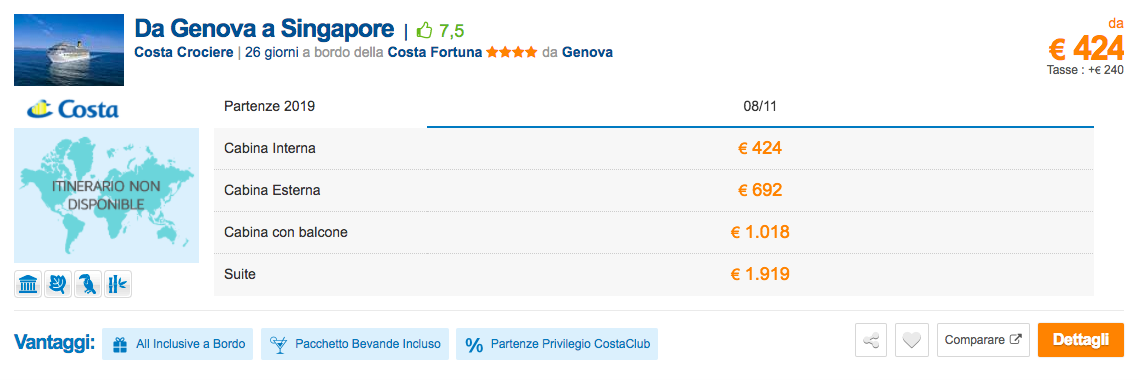The width and height of the screenshot is (1139, 380).
Task: Click the cruise ship thumbnail photo
Action: (69, 49)
